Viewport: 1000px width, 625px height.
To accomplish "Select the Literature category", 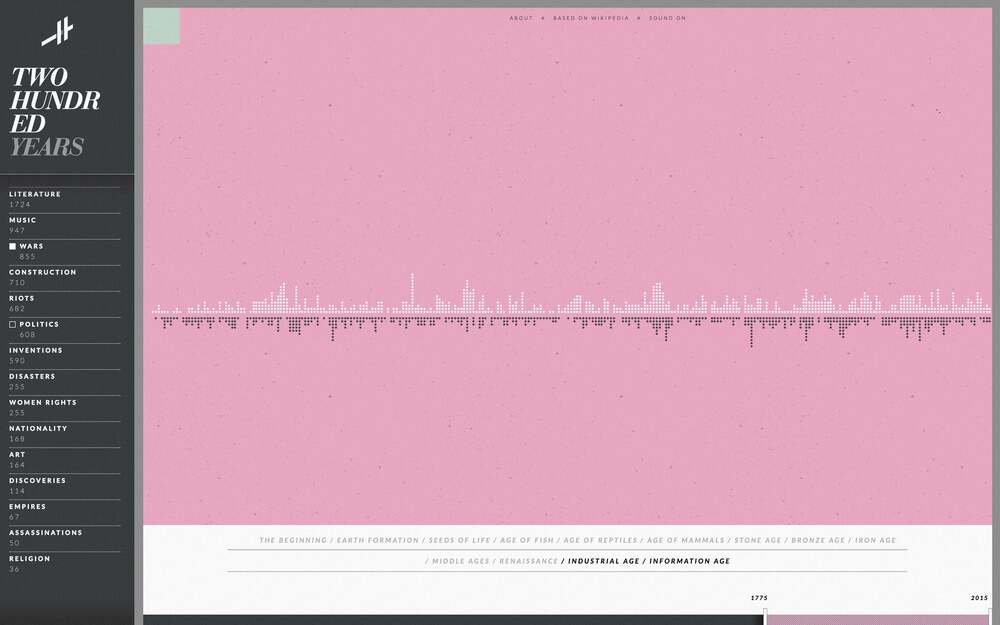I will pos(35,194).
